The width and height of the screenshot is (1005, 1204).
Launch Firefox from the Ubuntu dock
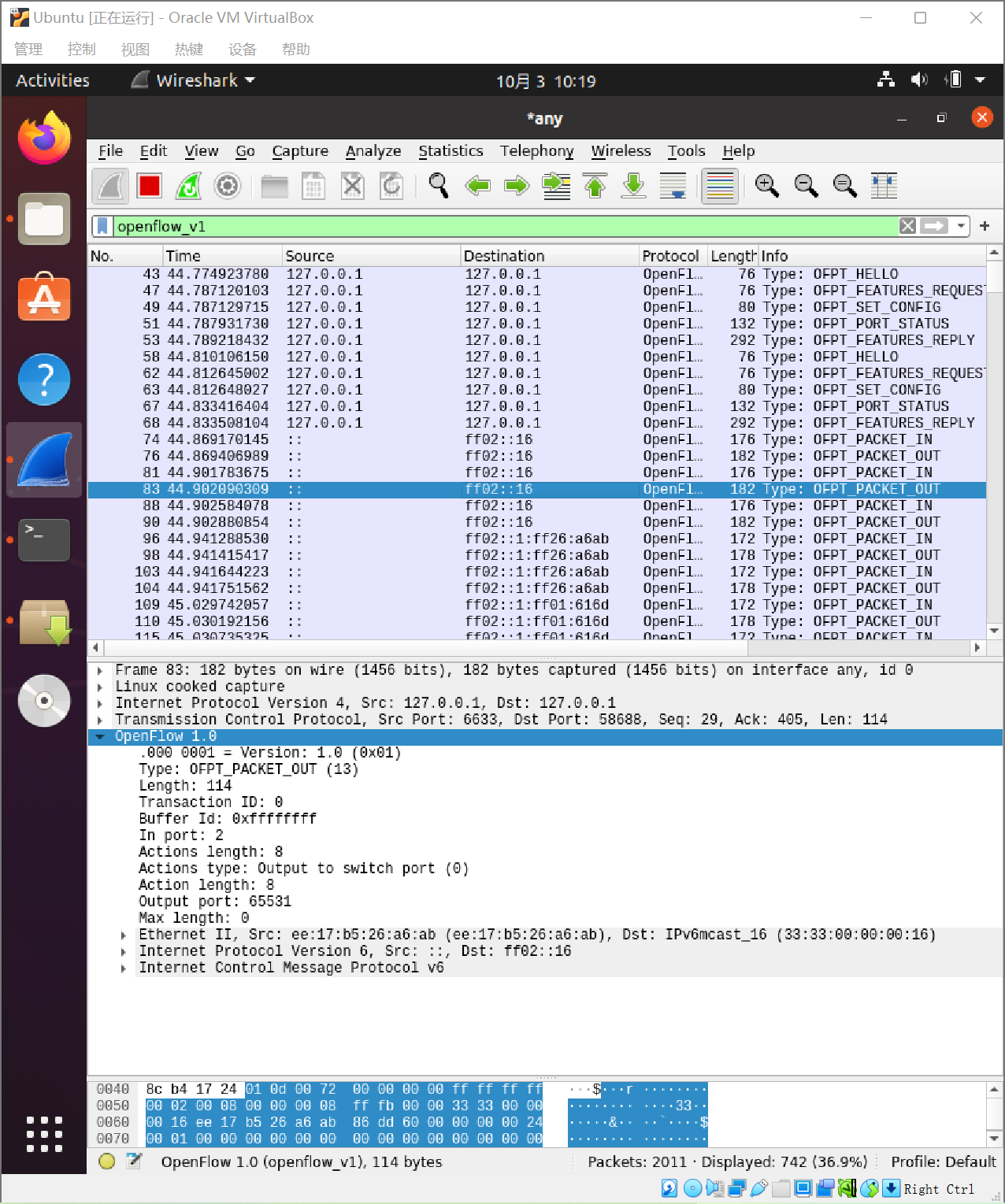[44, 138]
